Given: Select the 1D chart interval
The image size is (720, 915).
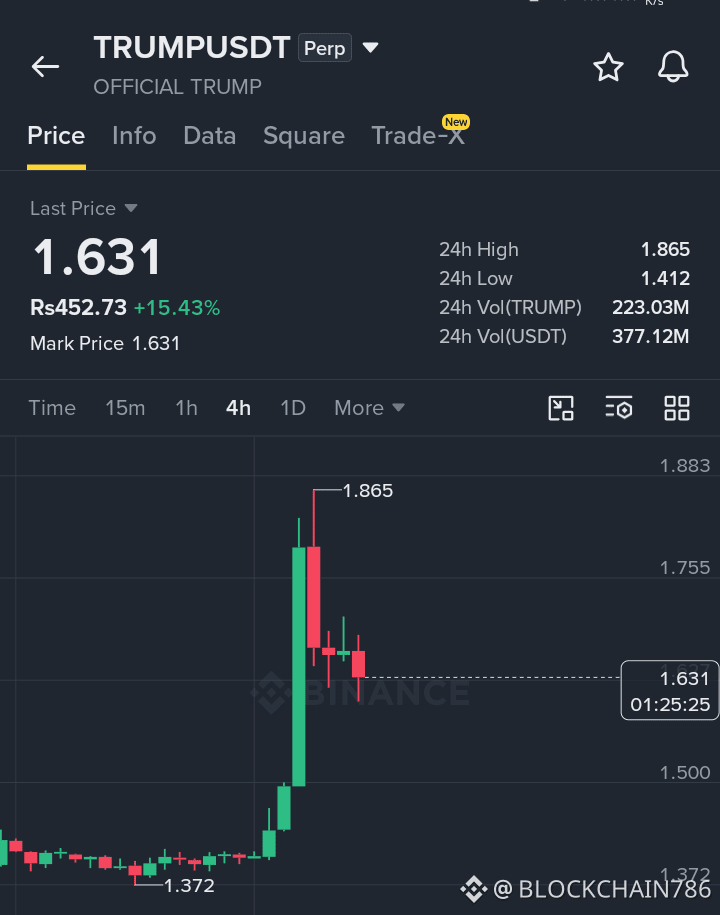Looking at the screenshot, I should tap(293, 408).
